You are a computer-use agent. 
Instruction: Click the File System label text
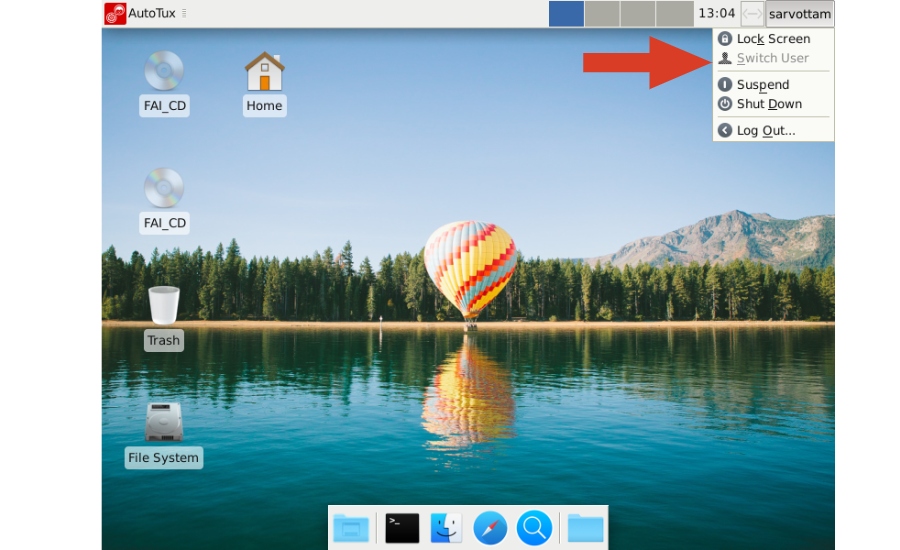point(164,458)
